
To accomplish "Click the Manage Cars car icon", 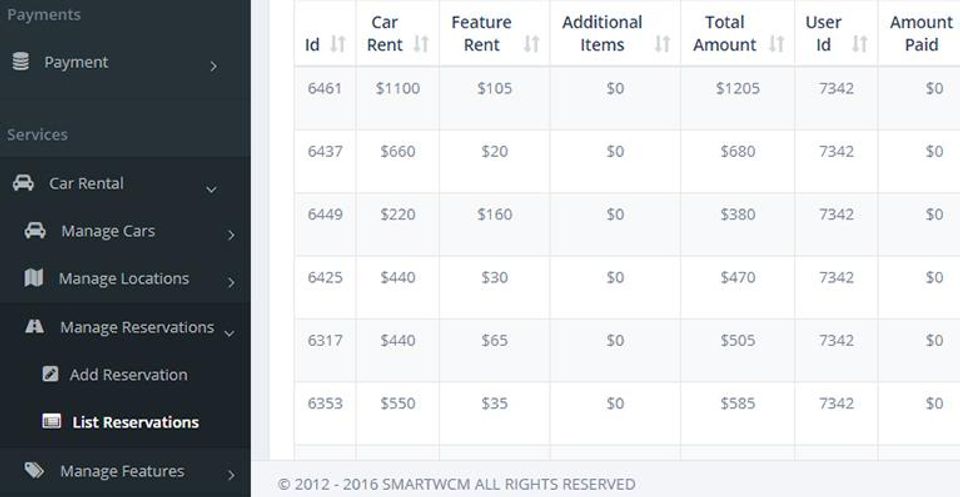I will point(35,231).
